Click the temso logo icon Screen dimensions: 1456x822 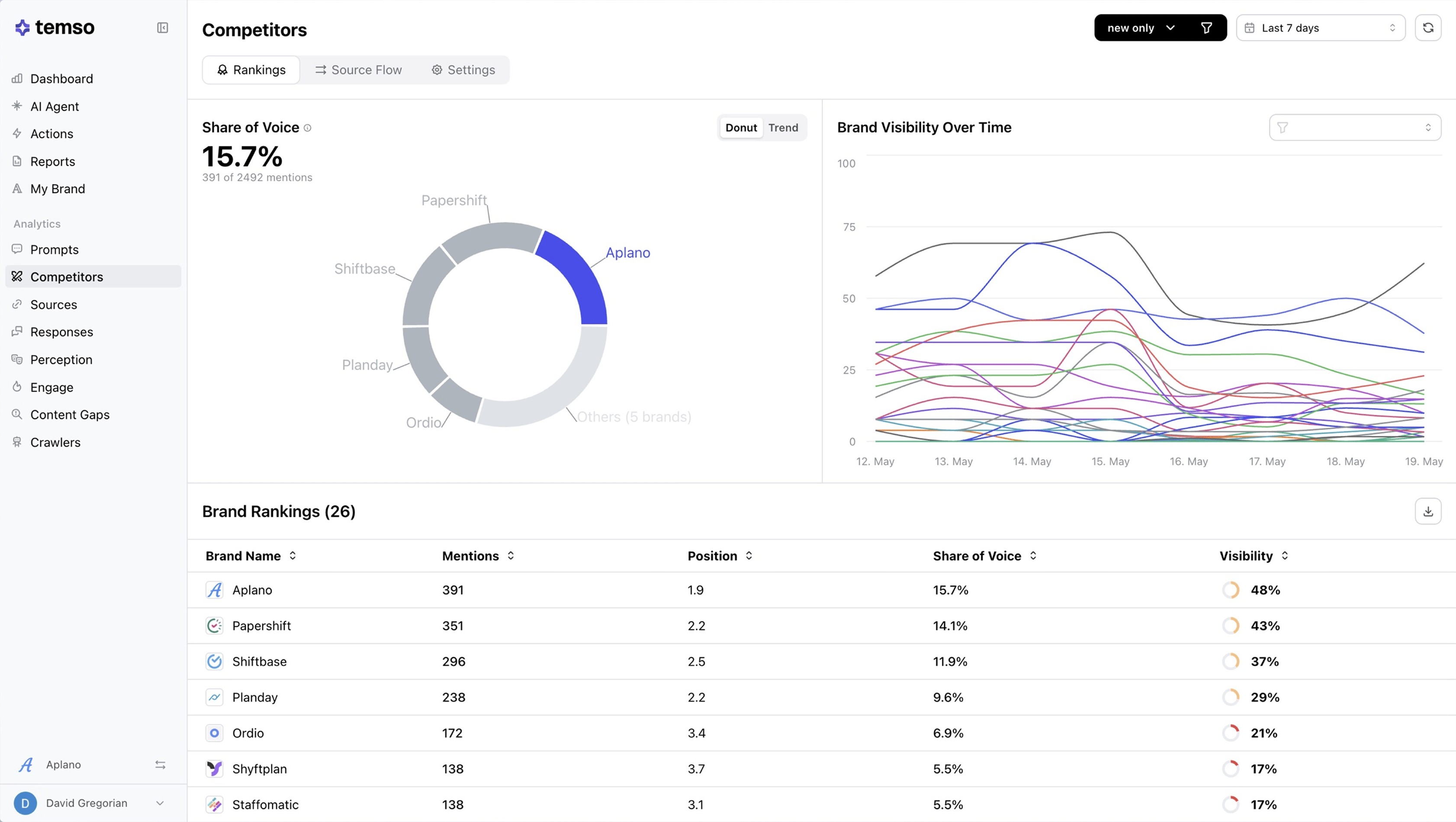[x=22, y=28]
